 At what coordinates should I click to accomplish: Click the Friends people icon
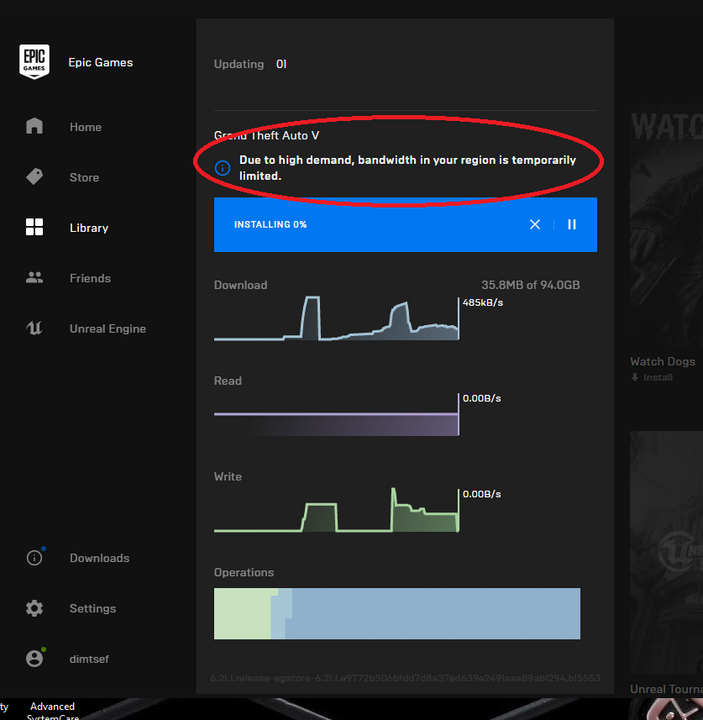(x=34, y=277)
